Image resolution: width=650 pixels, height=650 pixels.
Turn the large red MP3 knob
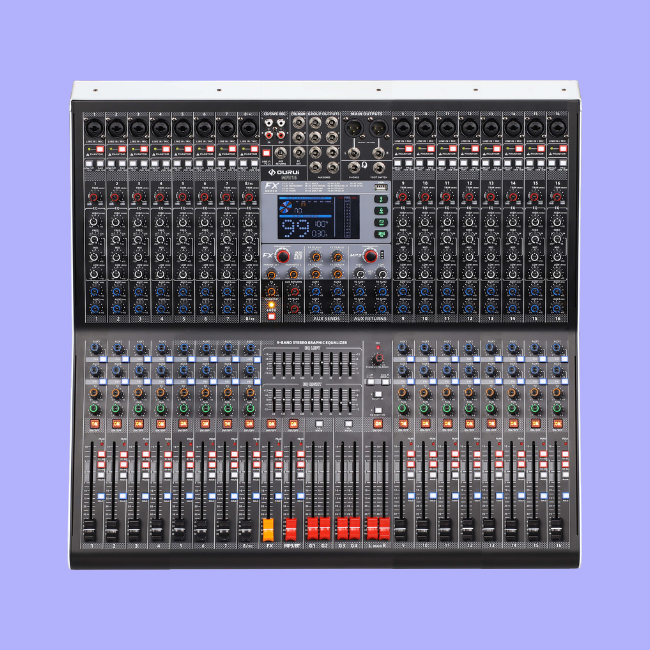tap(370, 256)
